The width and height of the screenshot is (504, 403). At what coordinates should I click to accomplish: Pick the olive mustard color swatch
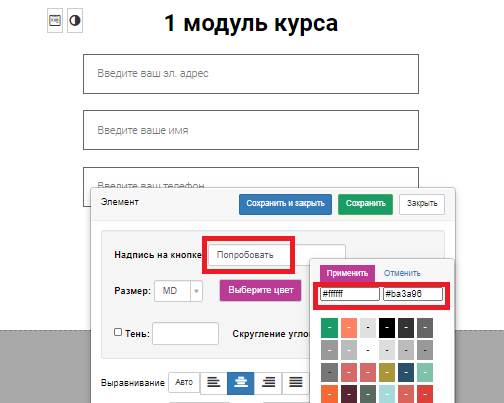pyautogui.click(x=387, y=372)
